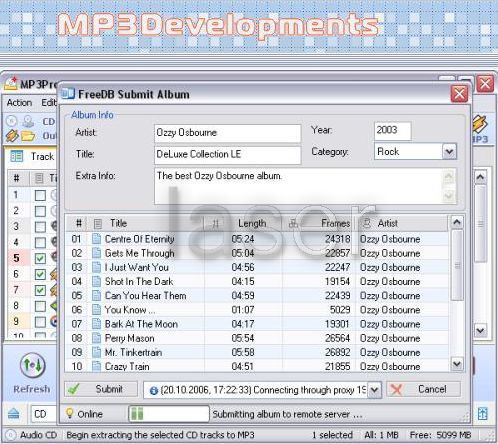Image resolution: width=498 pixels, height=444 pixels.
Task: Click the Cancel button
Action: [424, 389]
